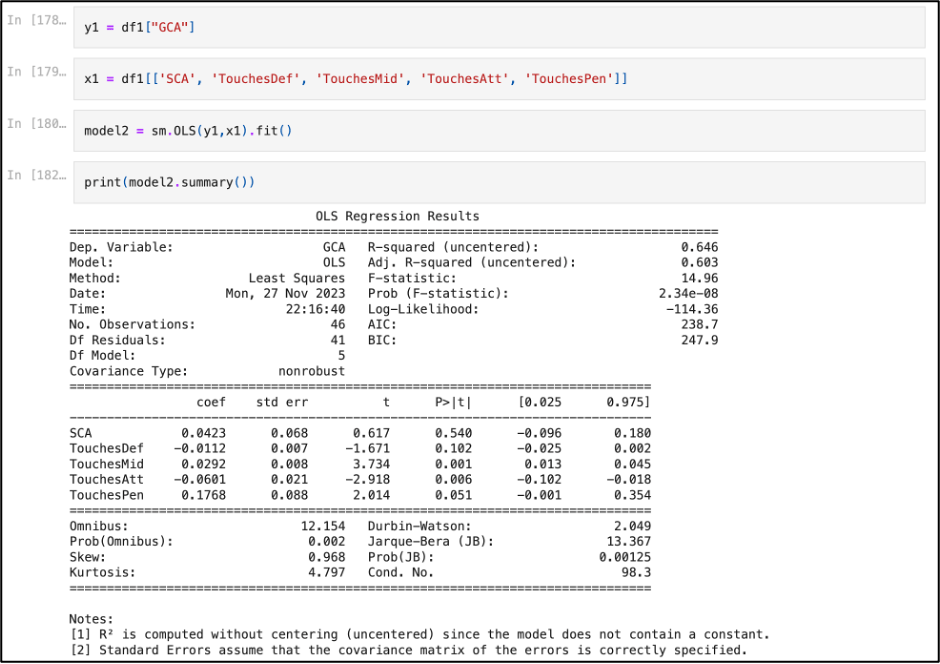
Task: Click the print(model2.summary()) code cell
Action: pos(500,182)
